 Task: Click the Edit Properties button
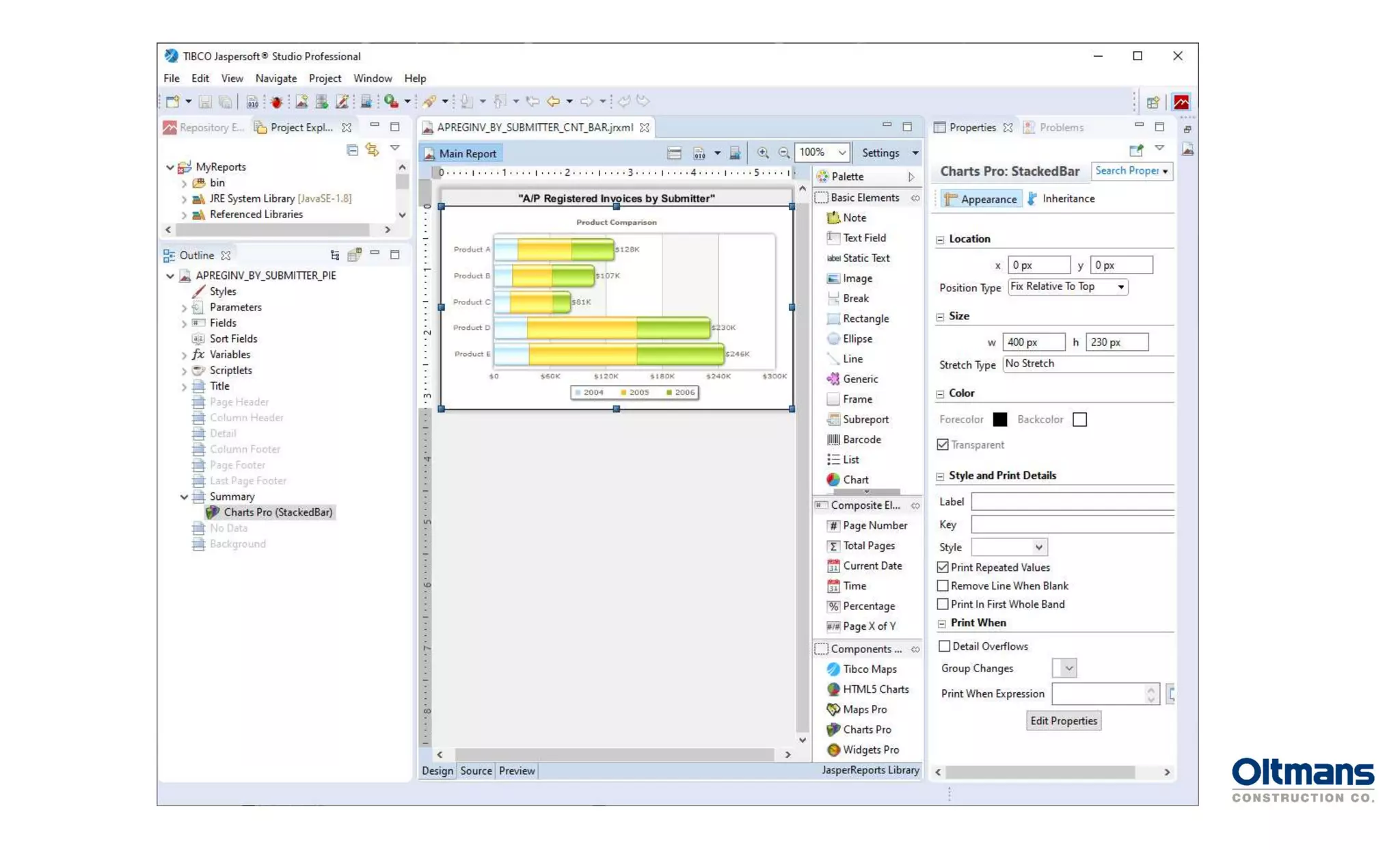click(x=1063, y=721)
